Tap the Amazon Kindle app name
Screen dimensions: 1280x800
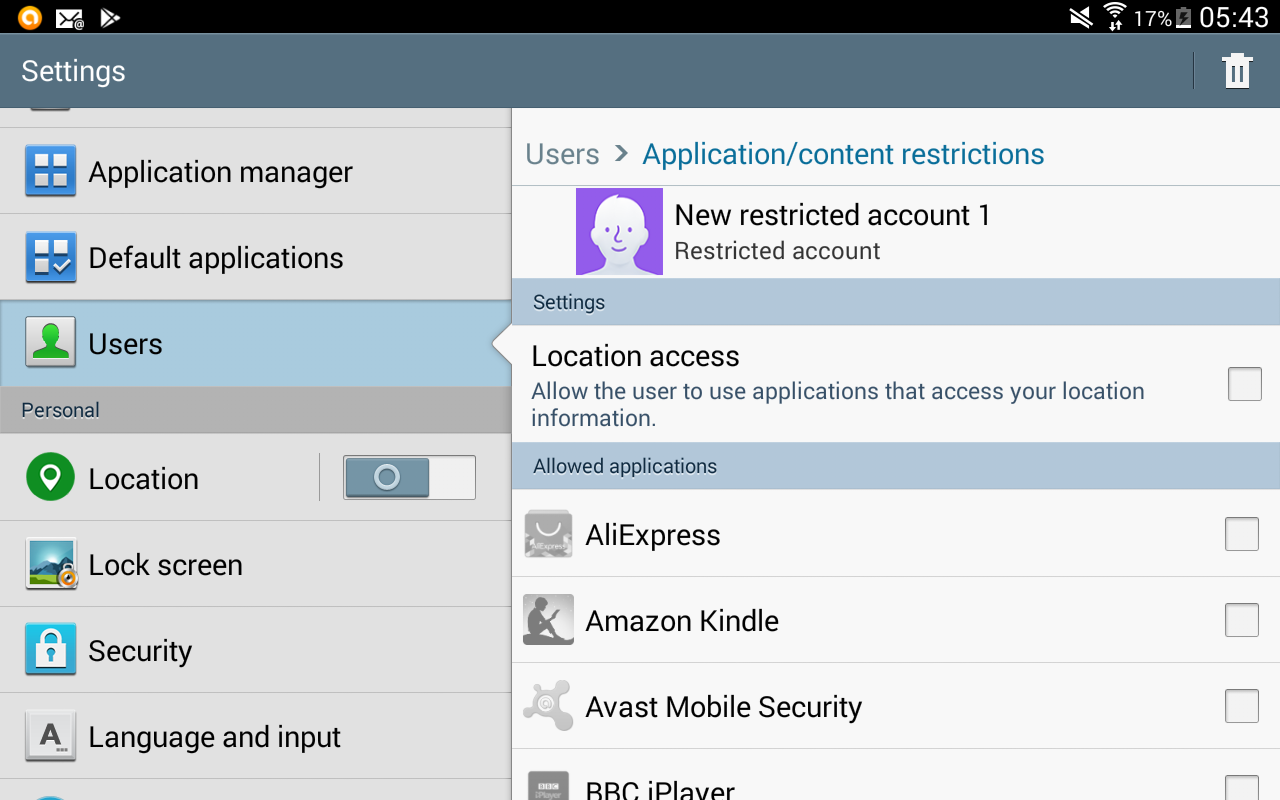click(x=682, y=620)
